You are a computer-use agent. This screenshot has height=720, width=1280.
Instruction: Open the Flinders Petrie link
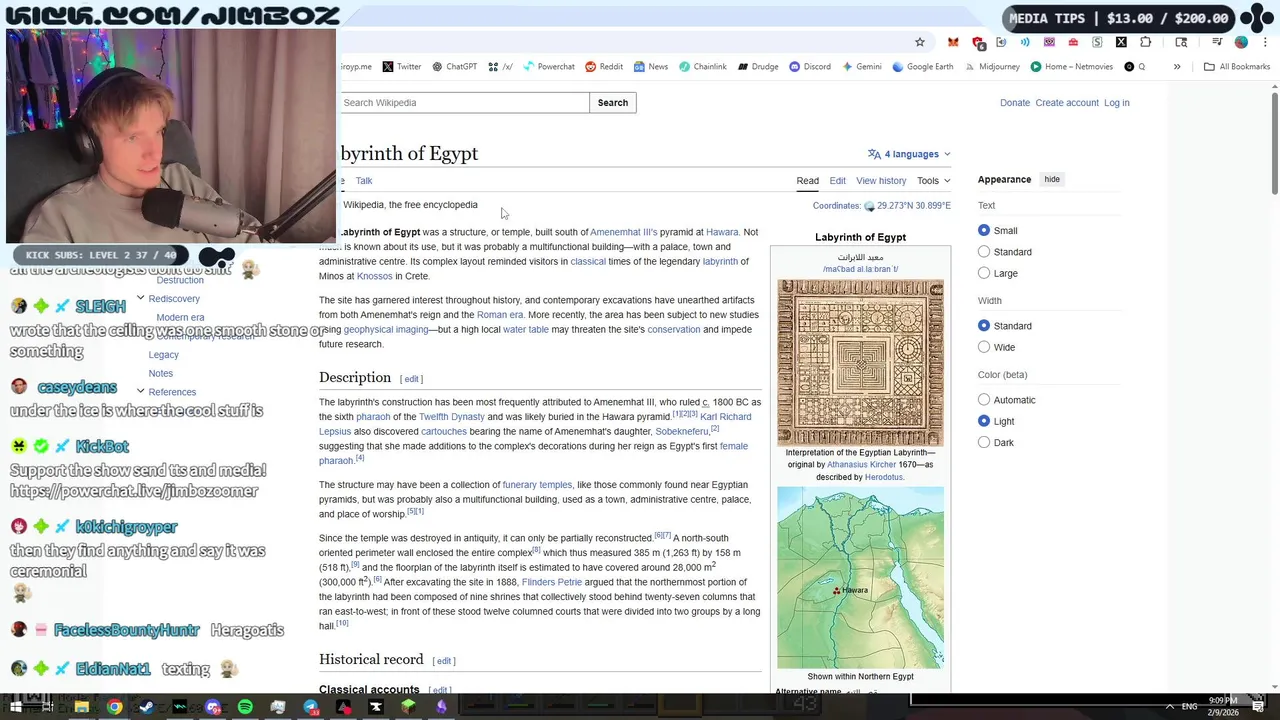pyautogui.click(x=552, y=582)
